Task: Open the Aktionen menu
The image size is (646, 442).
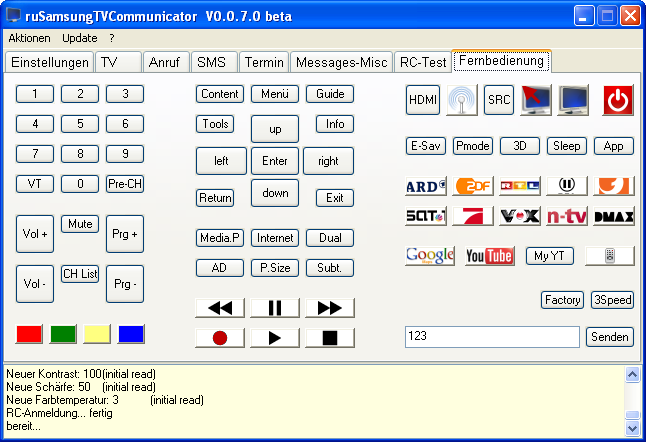Action: [x=29, y=38]
